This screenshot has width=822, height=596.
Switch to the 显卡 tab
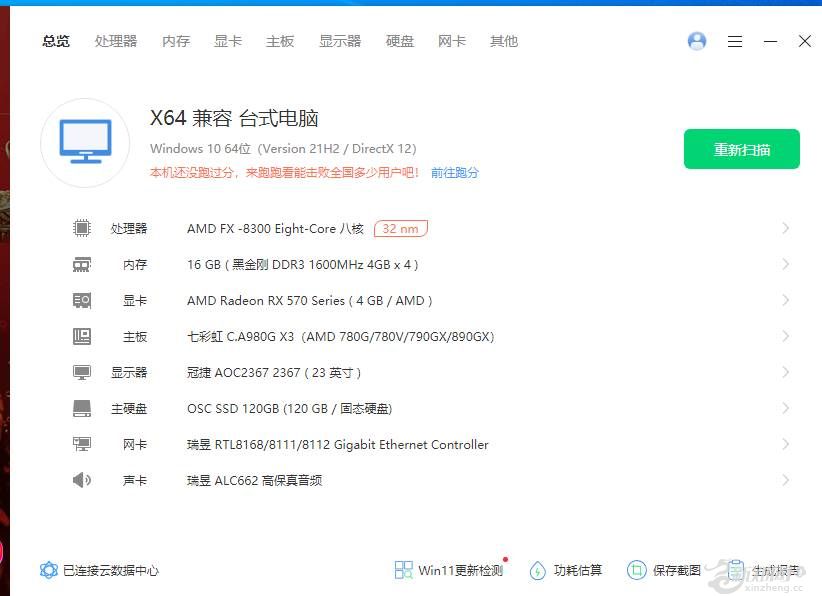tap(228, 41)
